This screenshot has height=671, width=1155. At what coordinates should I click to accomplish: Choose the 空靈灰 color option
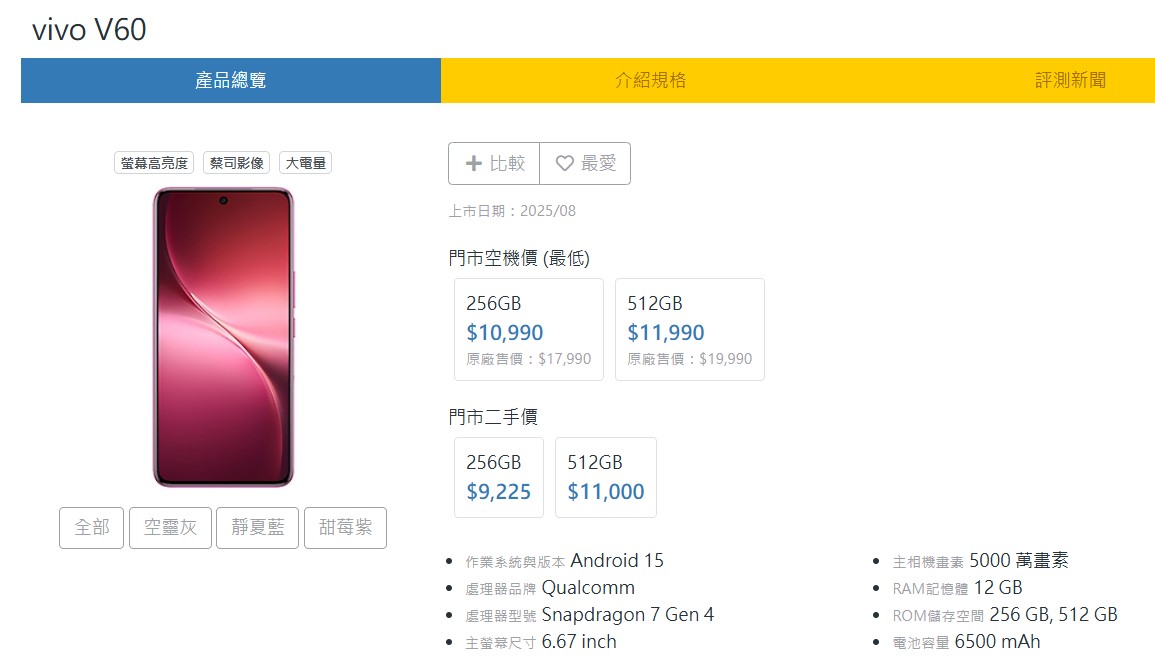(x=170, y=528)
